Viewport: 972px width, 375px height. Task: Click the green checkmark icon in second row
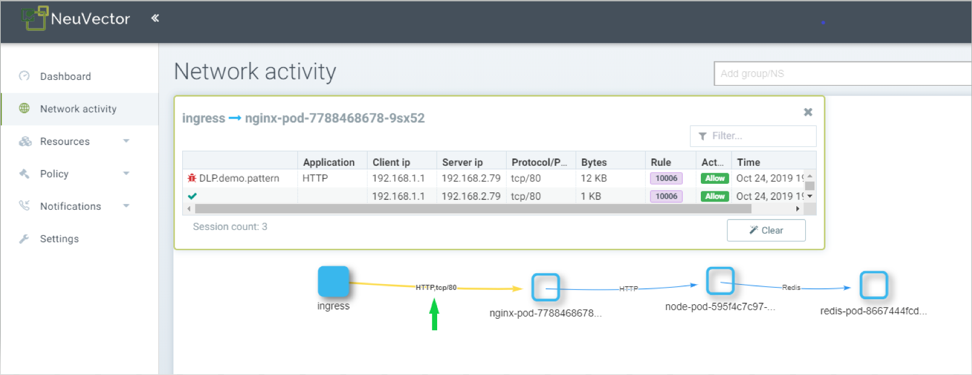coord(192,196)
